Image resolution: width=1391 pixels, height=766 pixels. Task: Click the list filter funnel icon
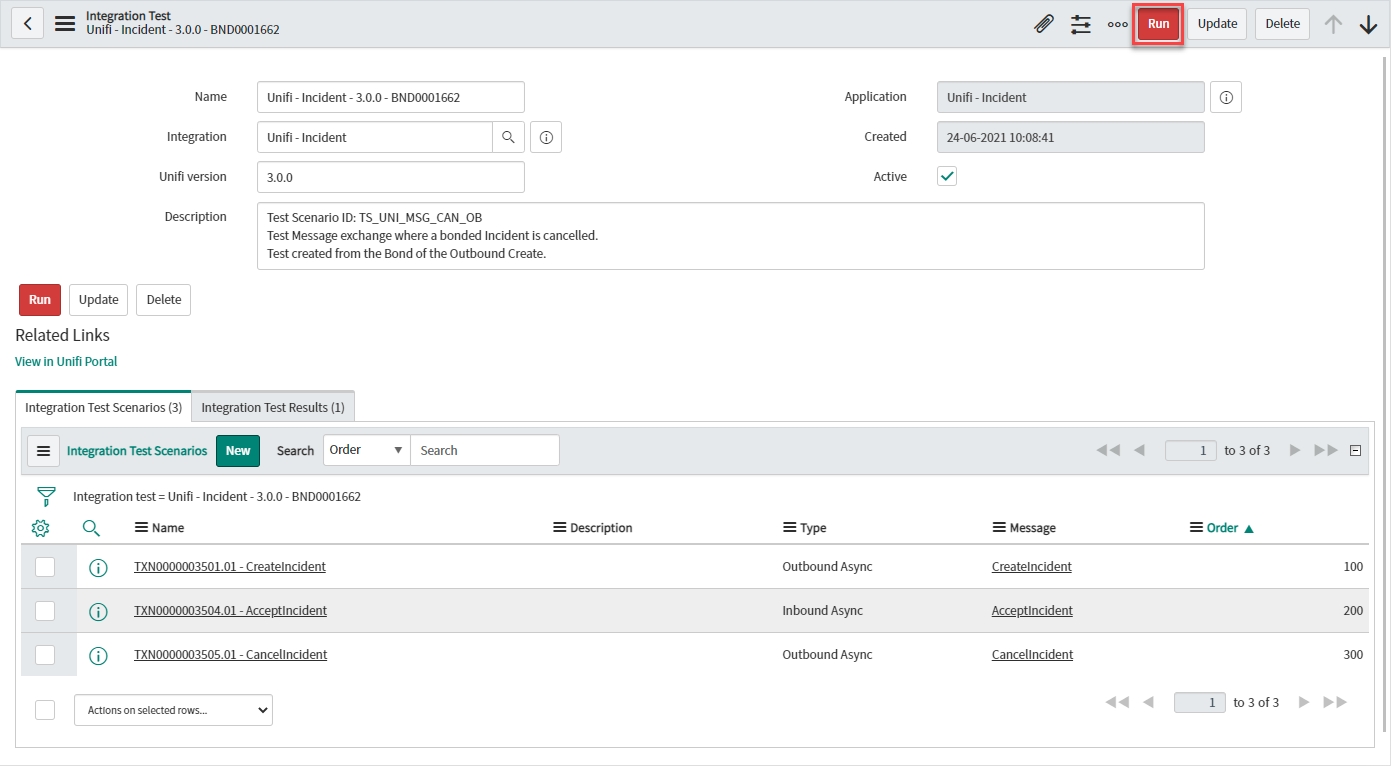point(46,496)
